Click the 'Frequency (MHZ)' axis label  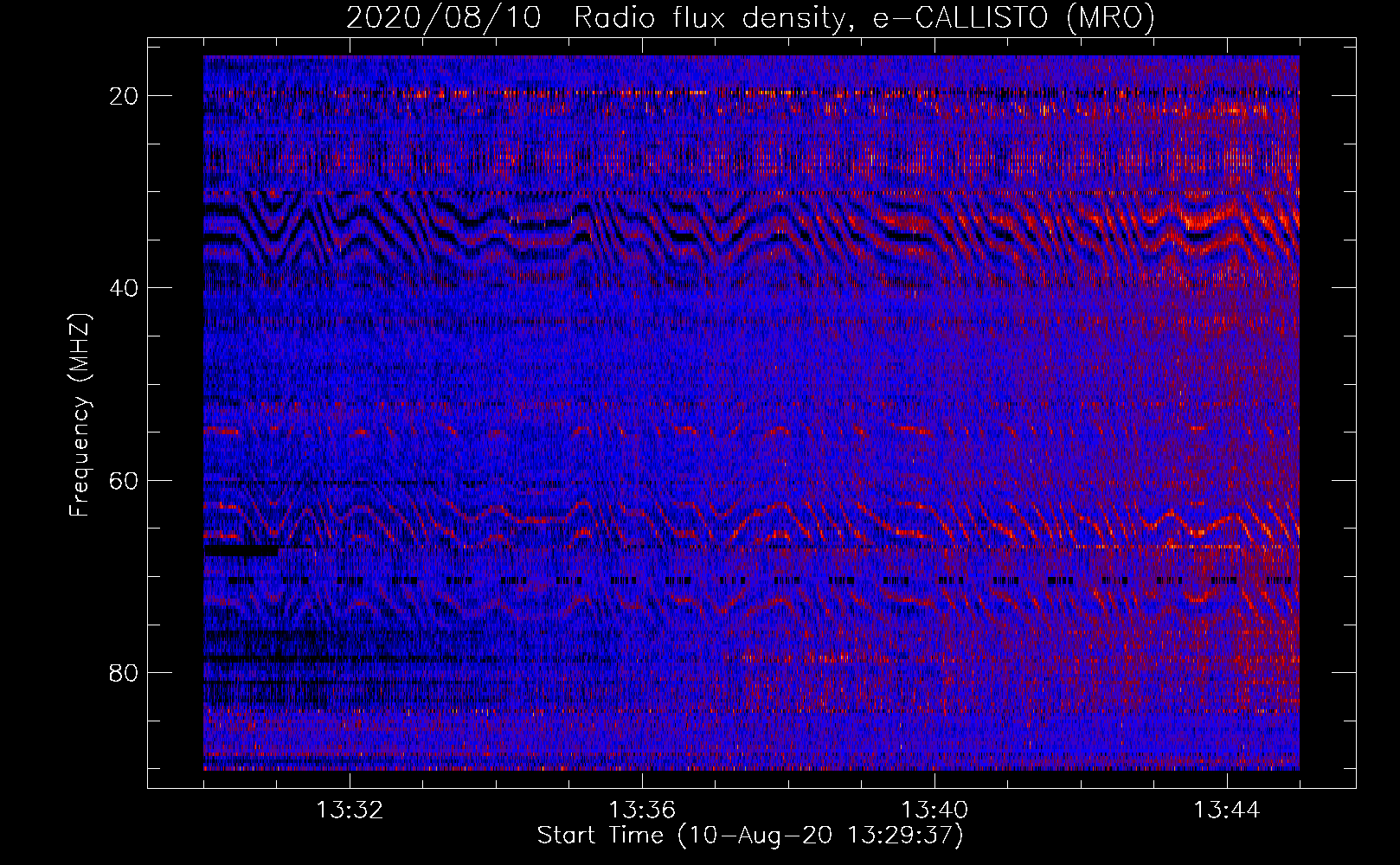click(80, 415)
